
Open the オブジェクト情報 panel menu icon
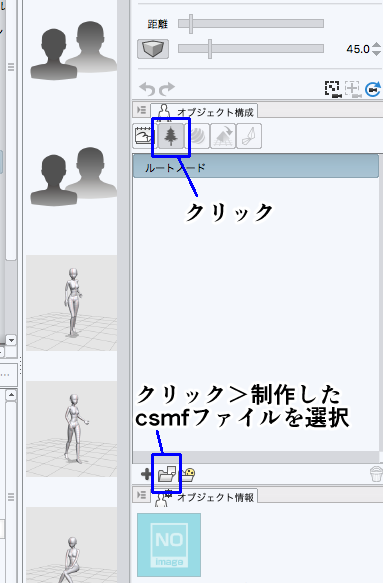141,495
